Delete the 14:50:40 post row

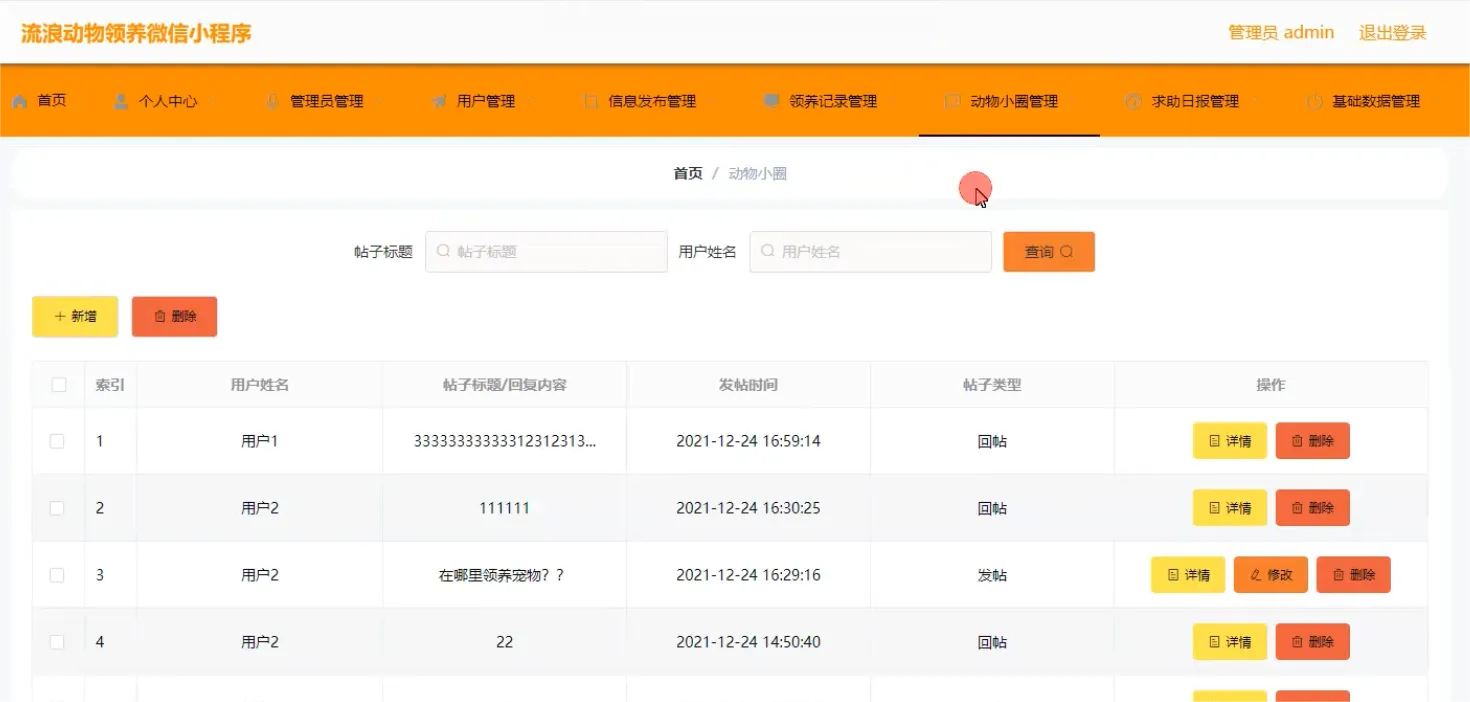point(1312,642)
